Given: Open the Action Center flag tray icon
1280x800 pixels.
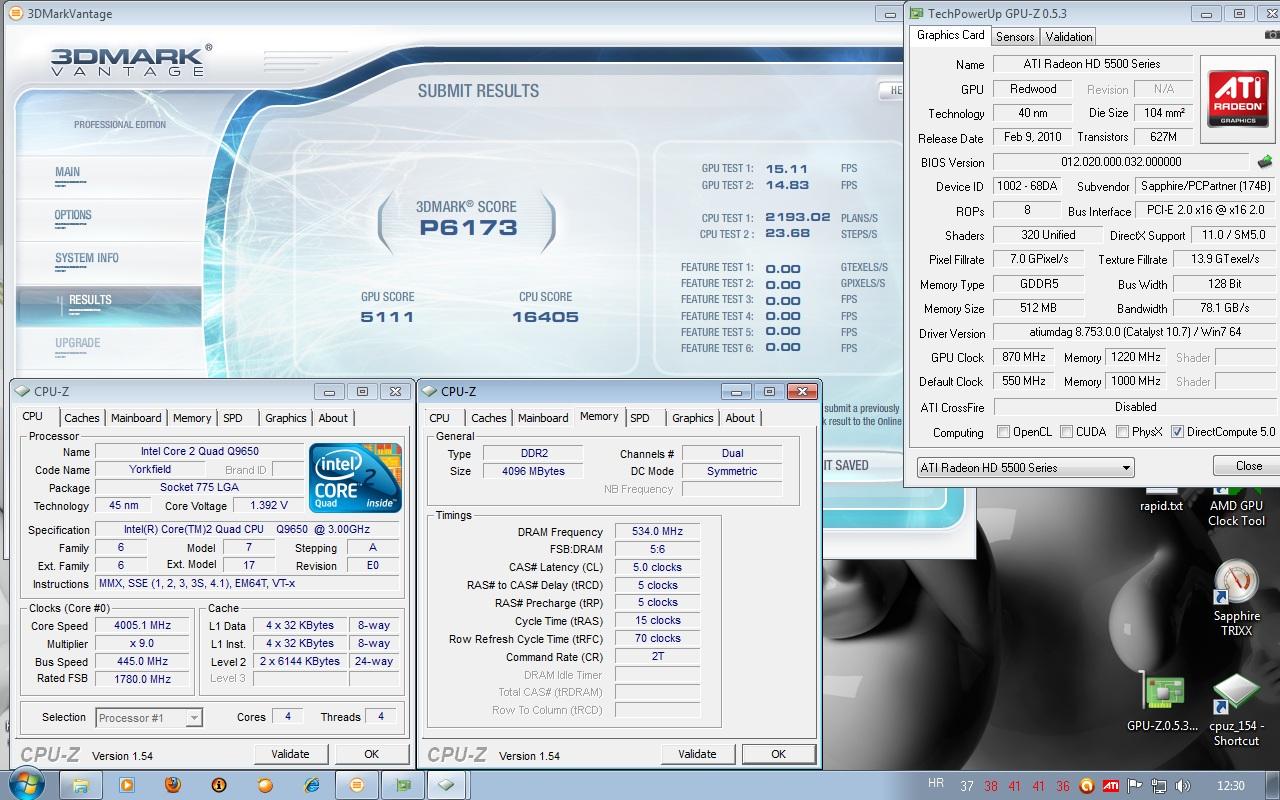Looking at the screenshot, I should [1136, 786].
